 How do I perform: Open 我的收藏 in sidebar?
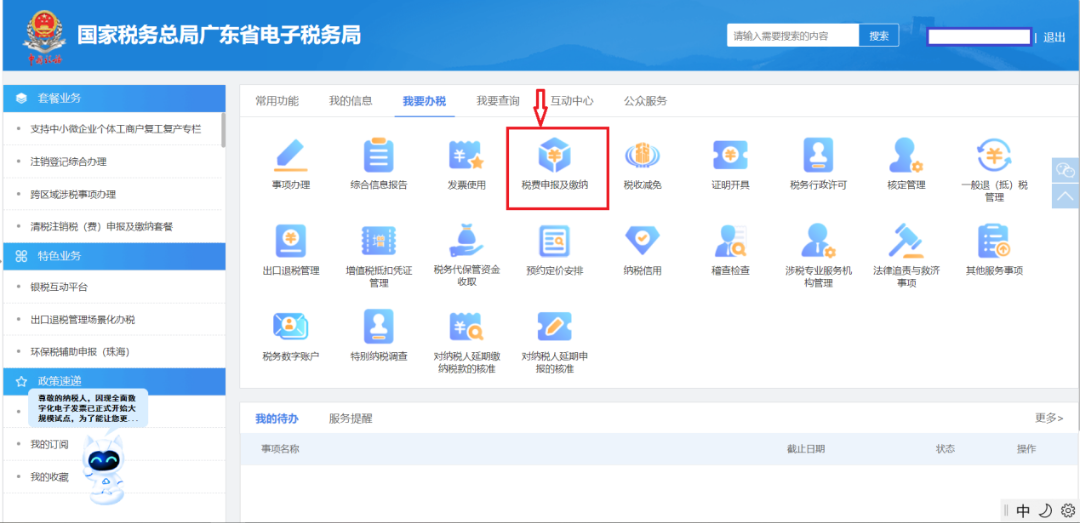pyautogui.click(x=50, y=477)
